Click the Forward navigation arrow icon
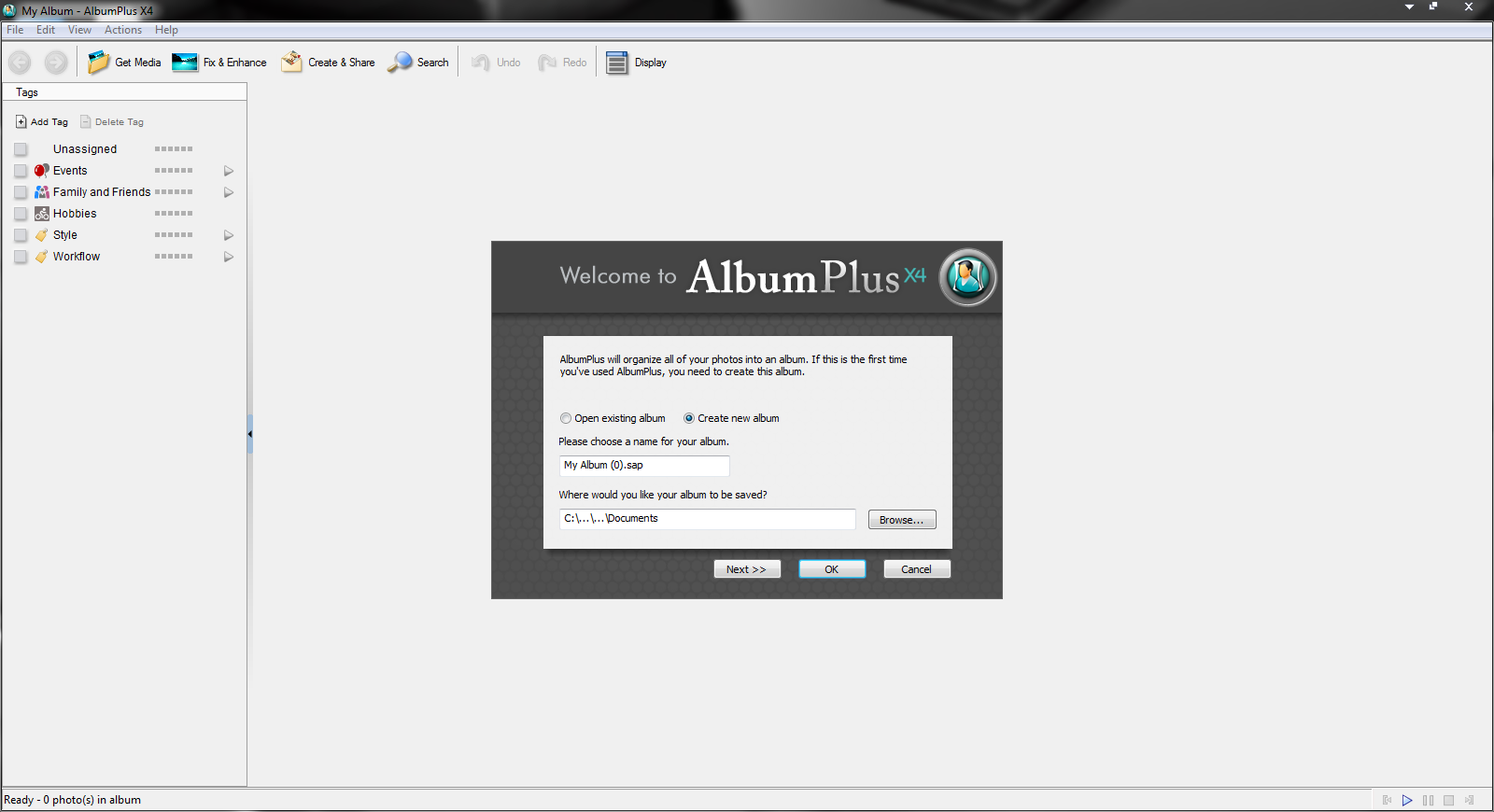The image size is (1494, 812). 56,63
